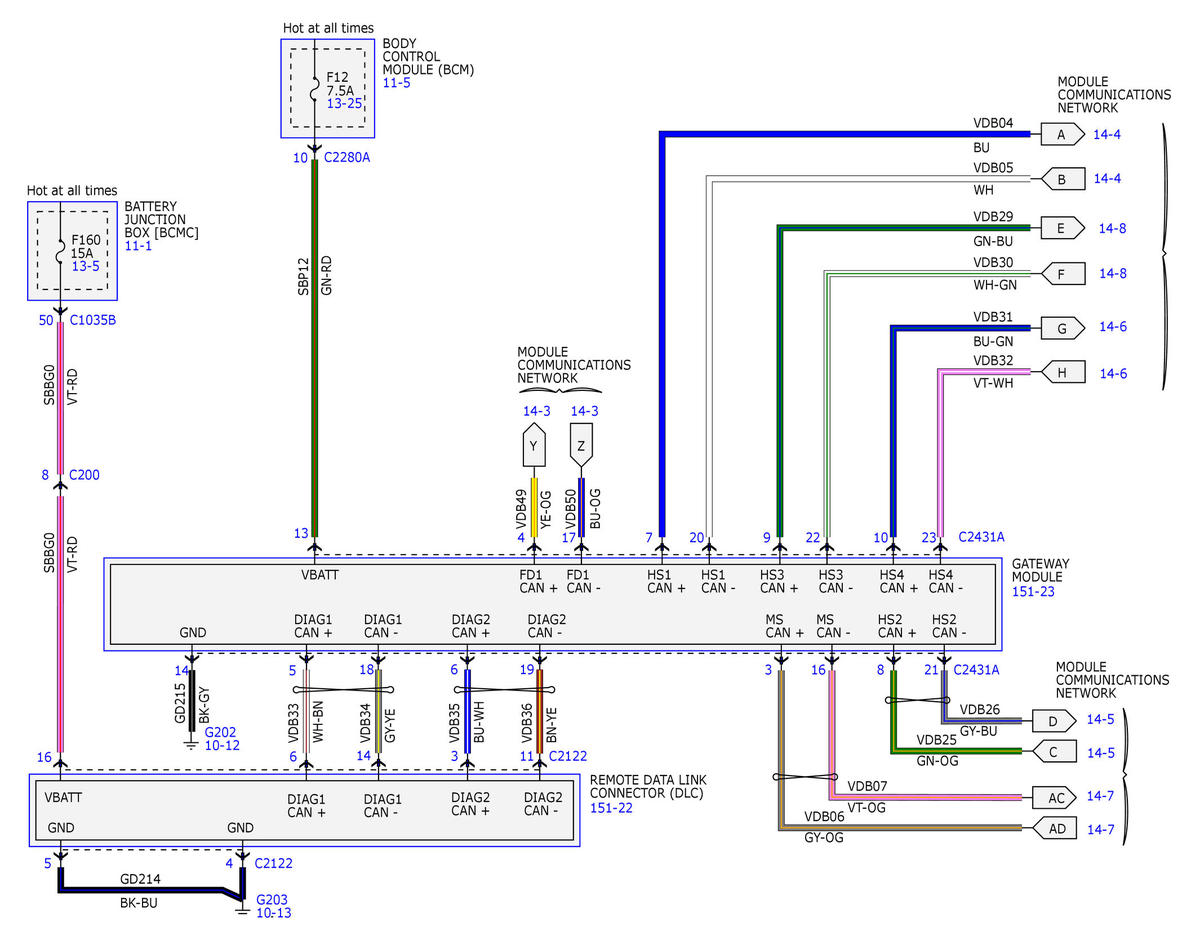The width and height of the screenshot is (1200, 927).
Task: Open the 11-1 Battery Junction Box reference
Action: point(138,245)
